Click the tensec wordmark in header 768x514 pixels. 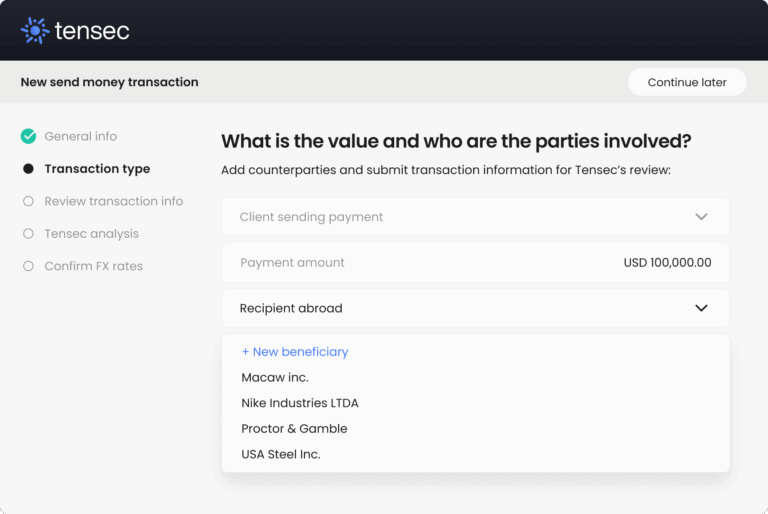[x=92, y=31]
